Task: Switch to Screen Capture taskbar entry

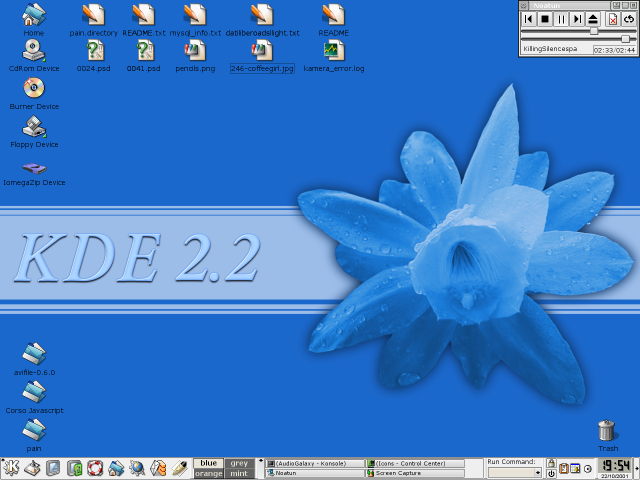Action: [x=415, y=473]
